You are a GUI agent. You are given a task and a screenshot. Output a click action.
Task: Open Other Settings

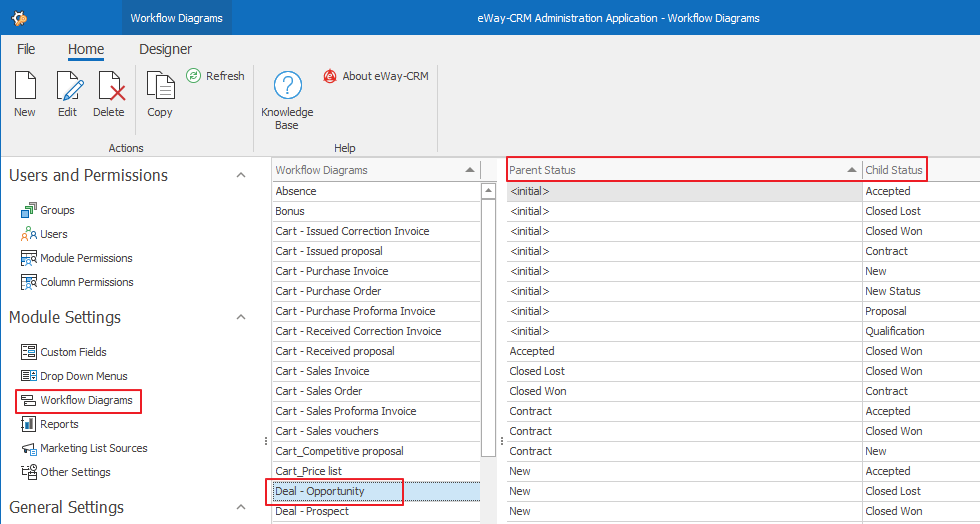pos(66,472)
